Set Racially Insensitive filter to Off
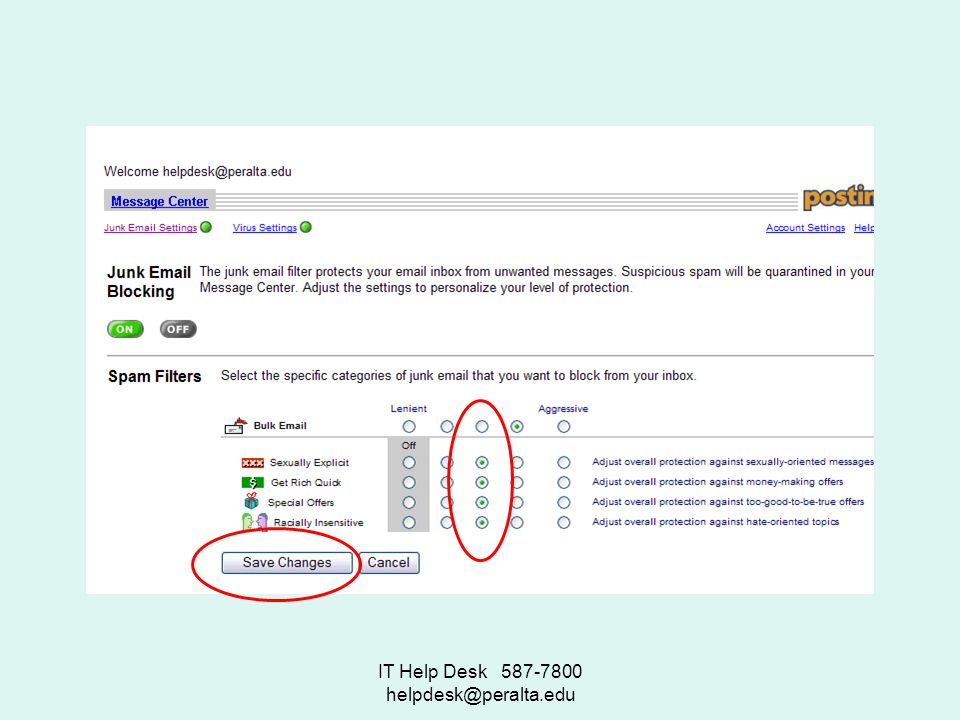Screen dimensions: 960x720 click(409, 522)
